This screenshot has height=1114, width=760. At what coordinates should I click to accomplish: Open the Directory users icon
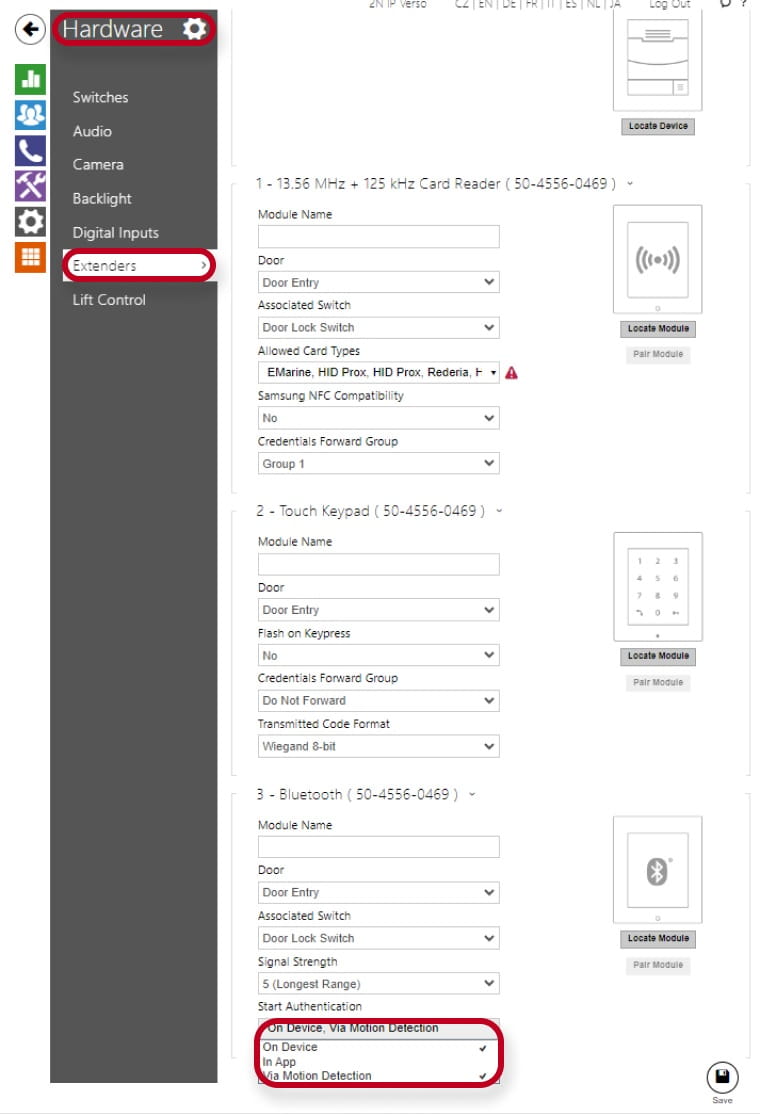tap(31, 114)
